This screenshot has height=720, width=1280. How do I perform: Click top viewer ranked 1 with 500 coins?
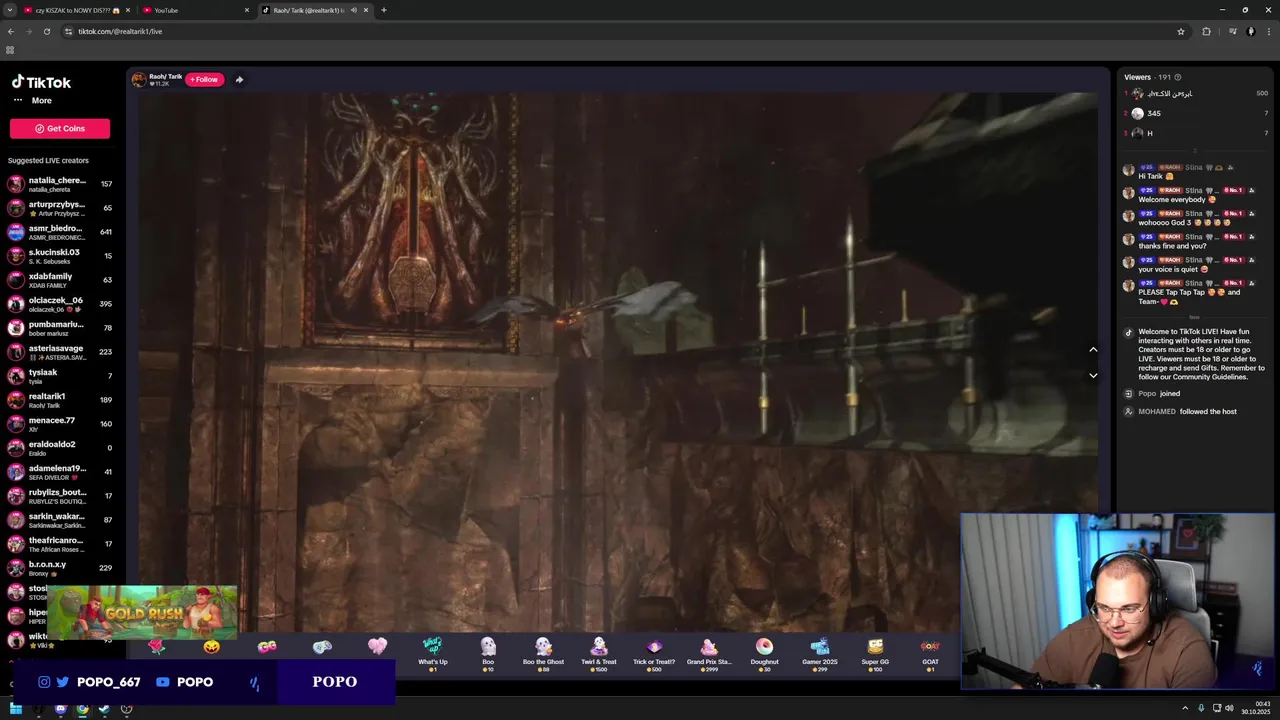point(1196,93)
